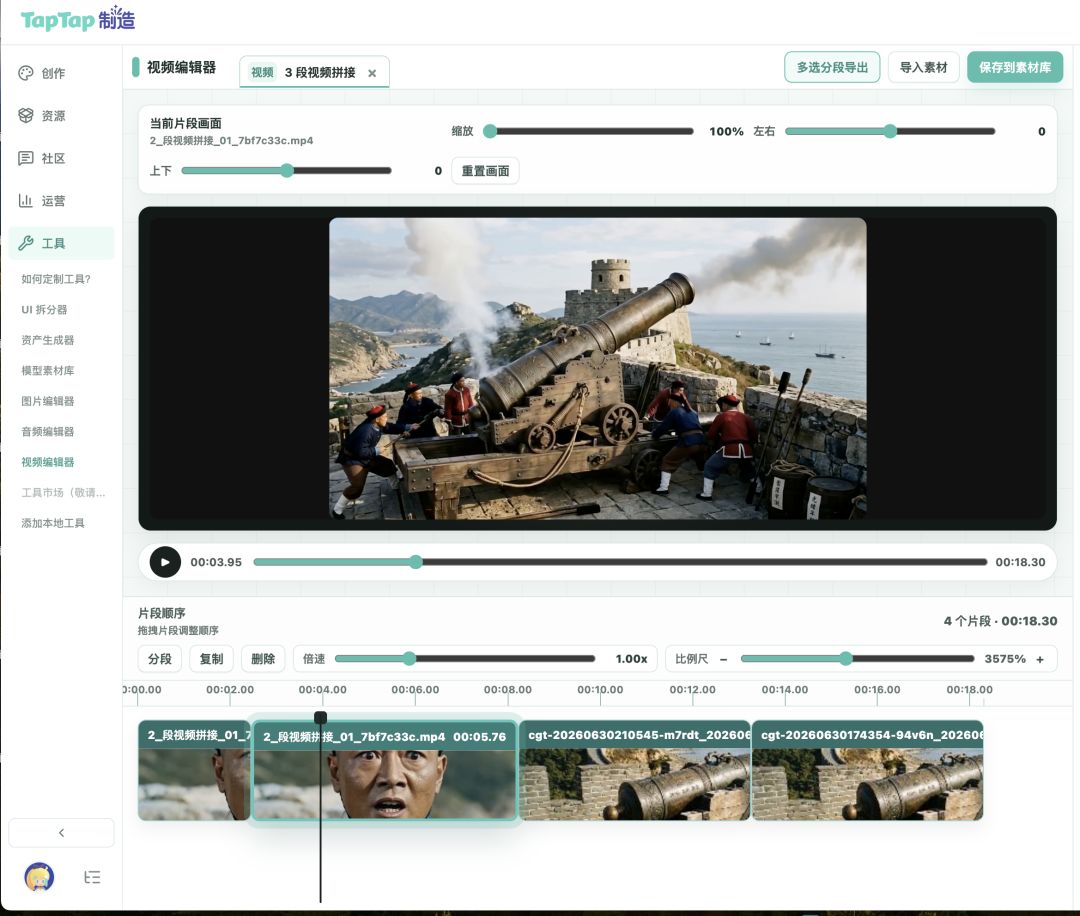Select the cgt-20260630210545 clip thumbnail

pos(634,771)
